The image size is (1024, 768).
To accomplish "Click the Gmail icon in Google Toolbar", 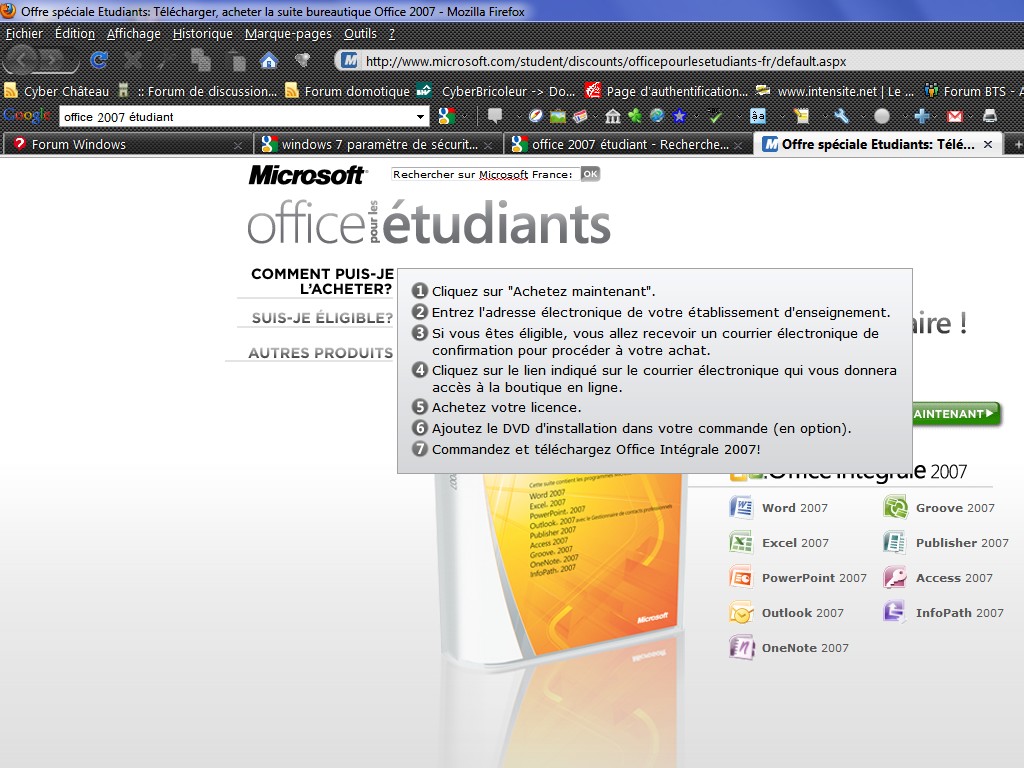I will [955, 116].
